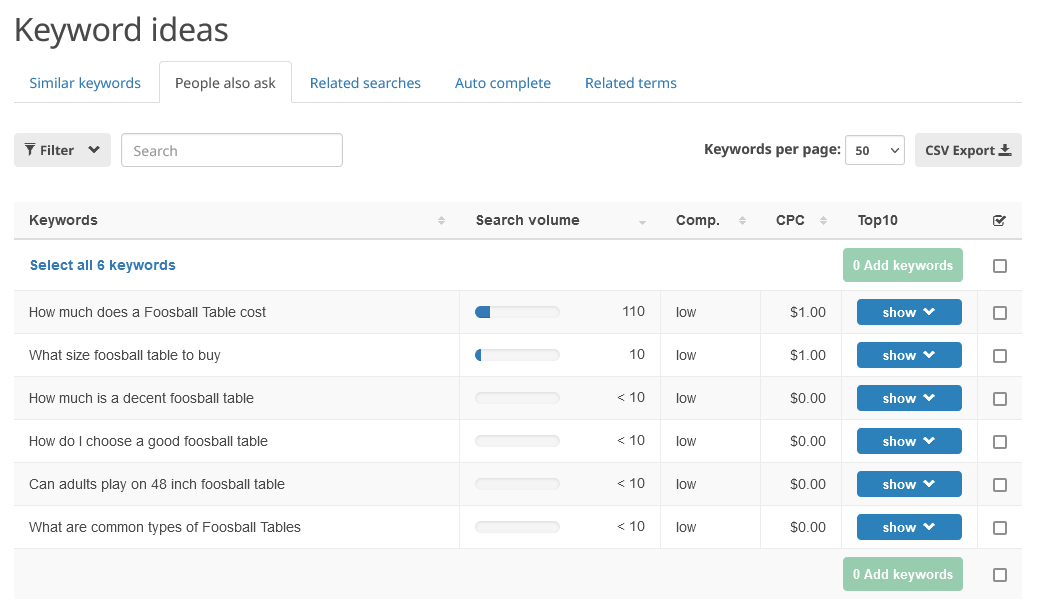The width and height of the screenshot is (1042, 610).
Task: Tick the checkbox next to top Add keywords
Action: click(x=999, y=266)
